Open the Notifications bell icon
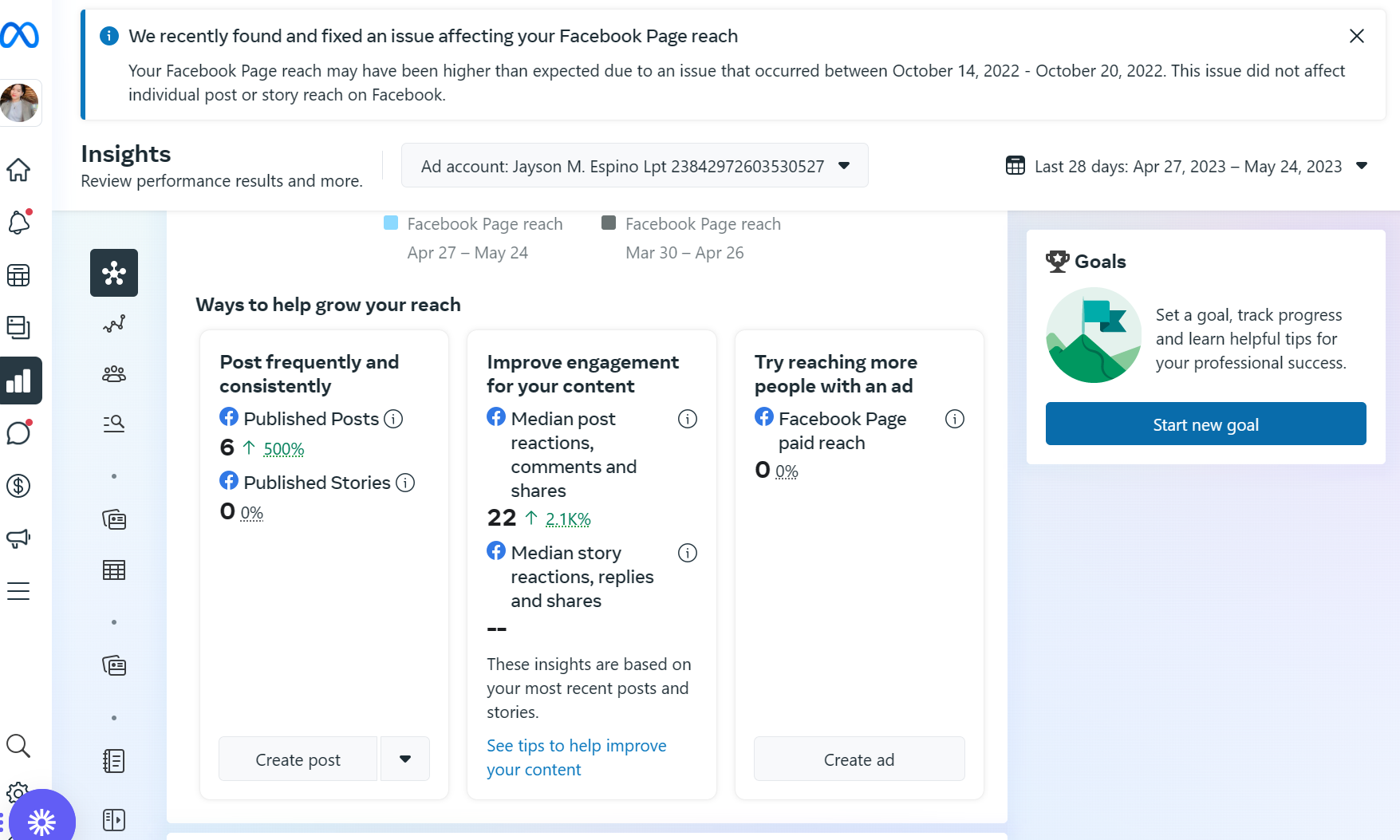The height and width of the screenshot is (840, 1400). (x=18, y=223)
